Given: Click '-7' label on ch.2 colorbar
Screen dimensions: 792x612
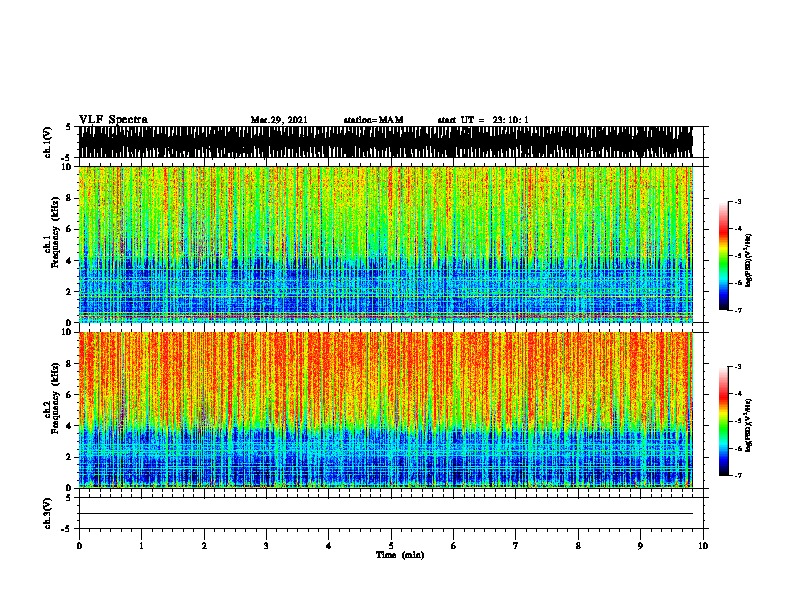Looking at the screenshot, I should 737,475.
